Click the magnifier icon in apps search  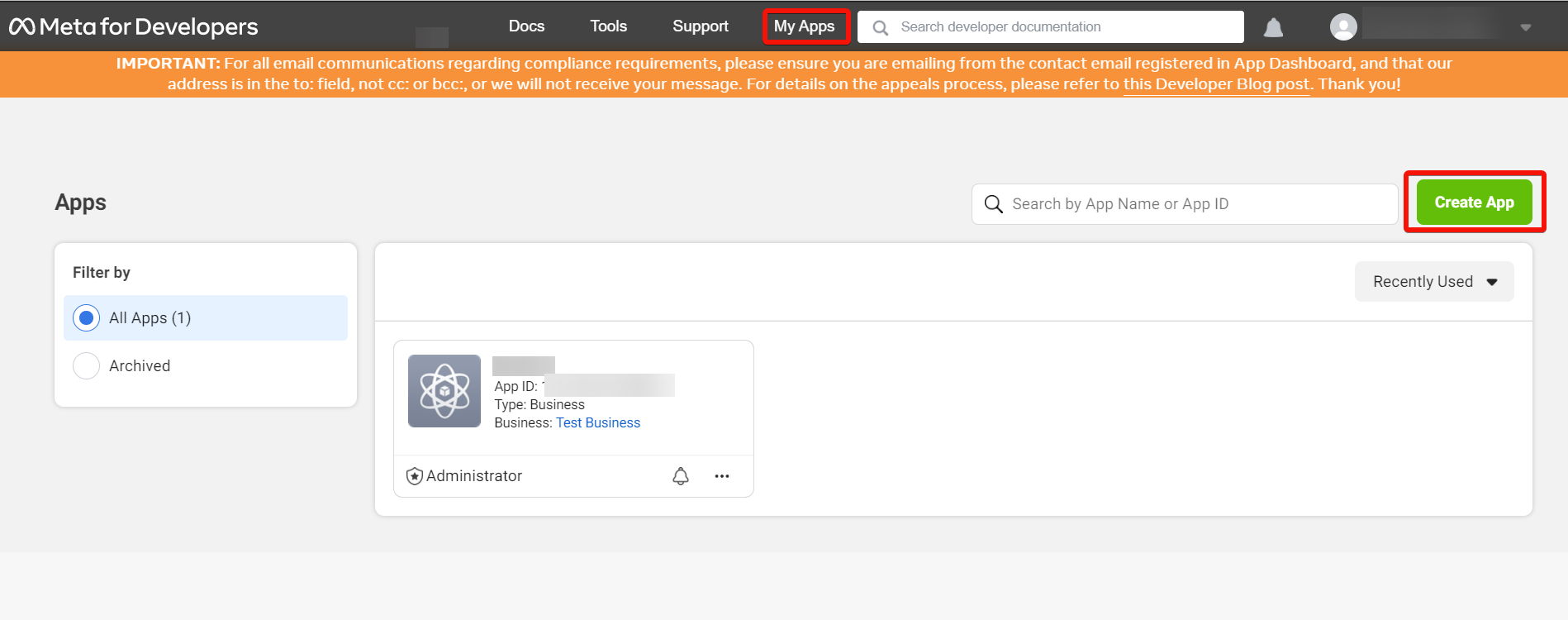993,204
